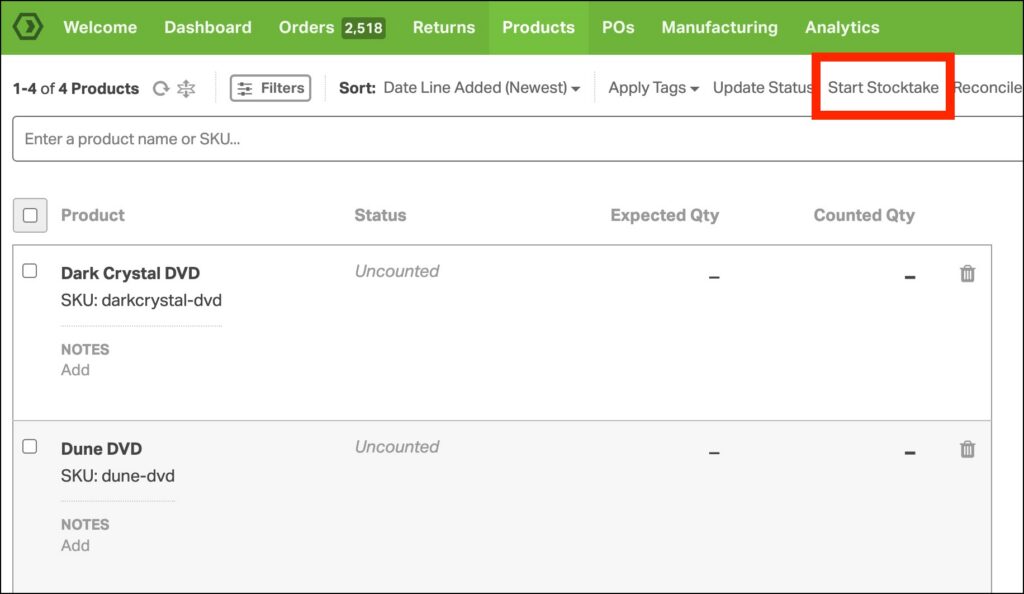The width and height of the screenshot is (1024, 594).
Task: Click trash icon for Dune DVD
Action: click(967, 450)
